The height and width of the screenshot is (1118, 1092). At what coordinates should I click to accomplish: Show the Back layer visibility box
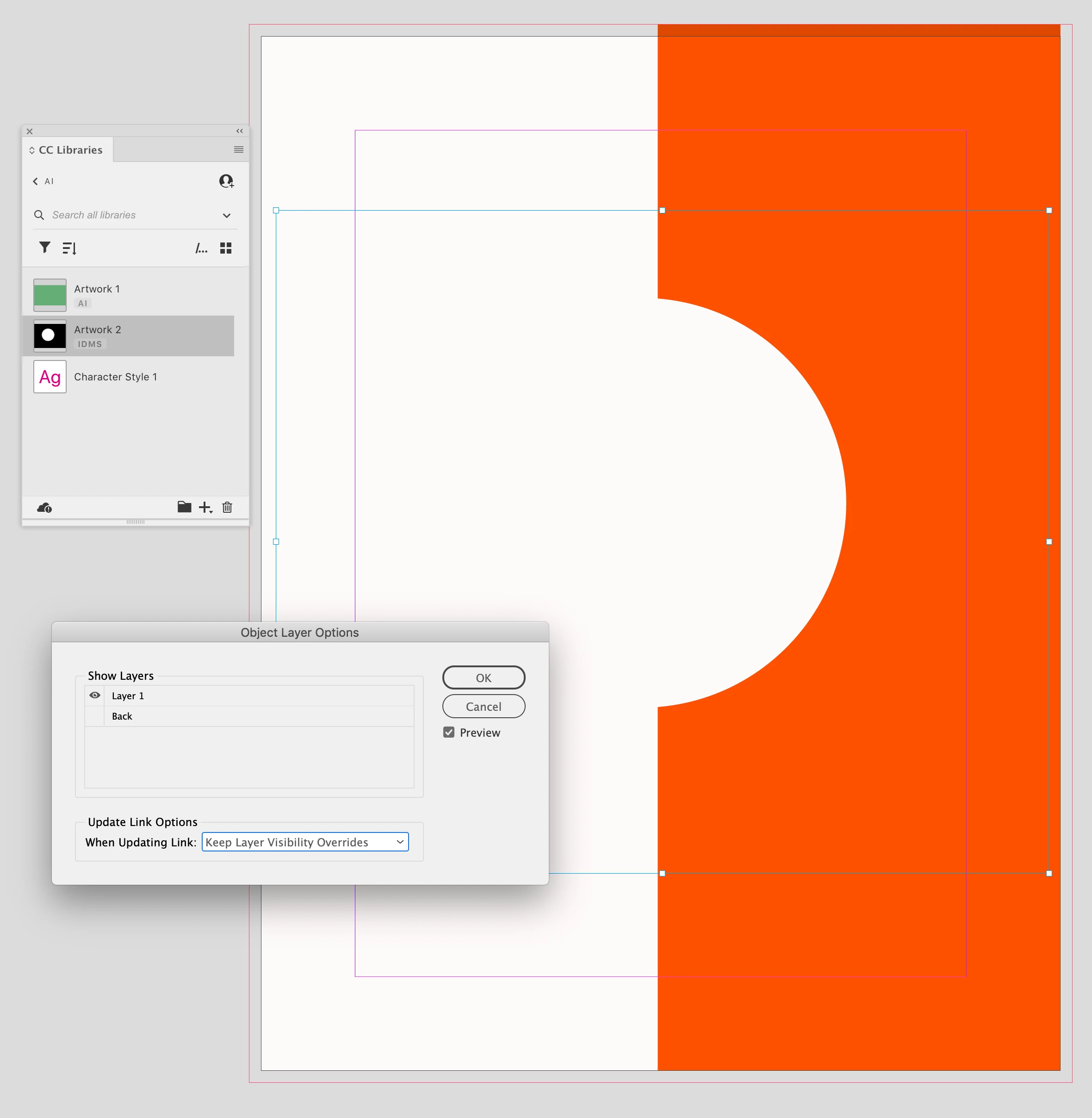95,716
